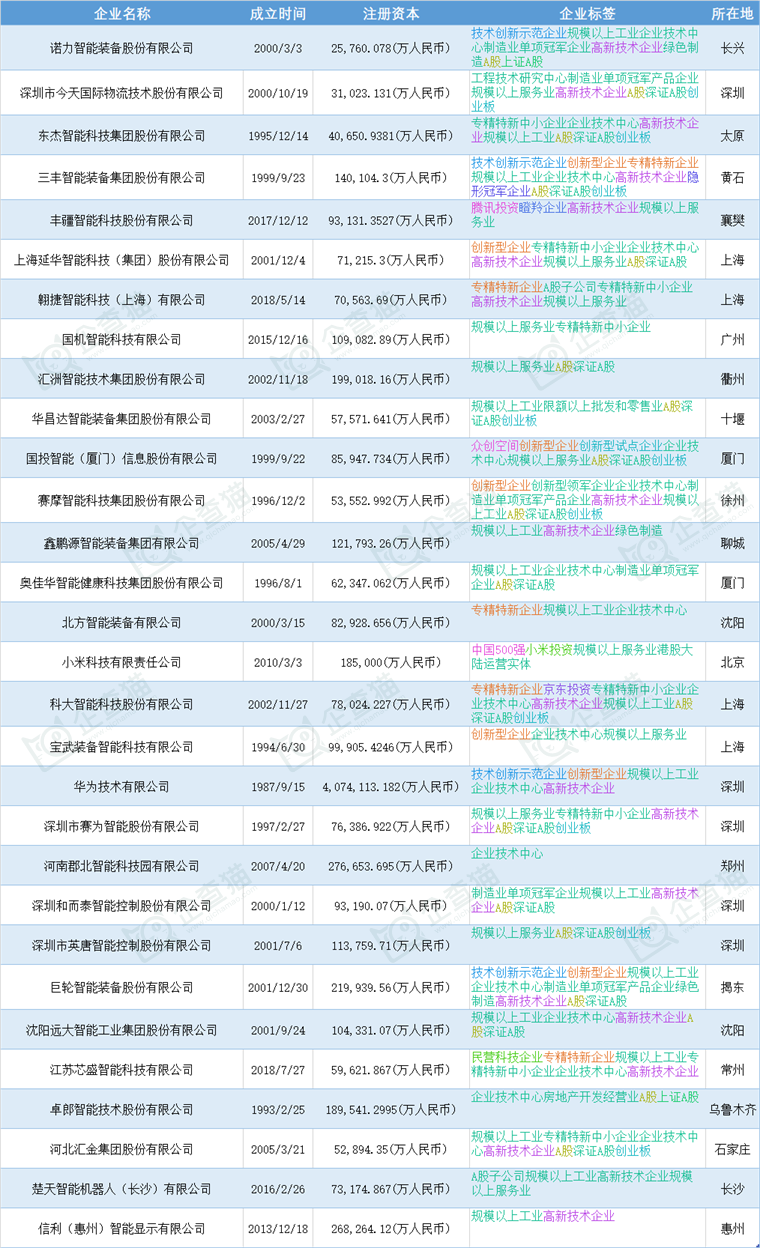Screen dimensions: 760x1248
Task: Select company name 深圳市英唐智能控制股份有限公司
Action: [122, 945]
